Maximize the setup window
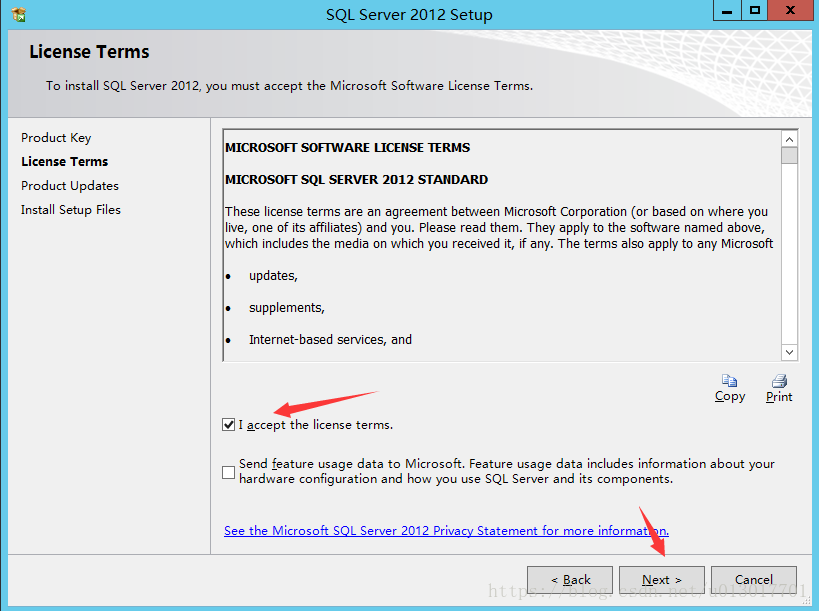 pyautogui.click(x=754, y=10)
